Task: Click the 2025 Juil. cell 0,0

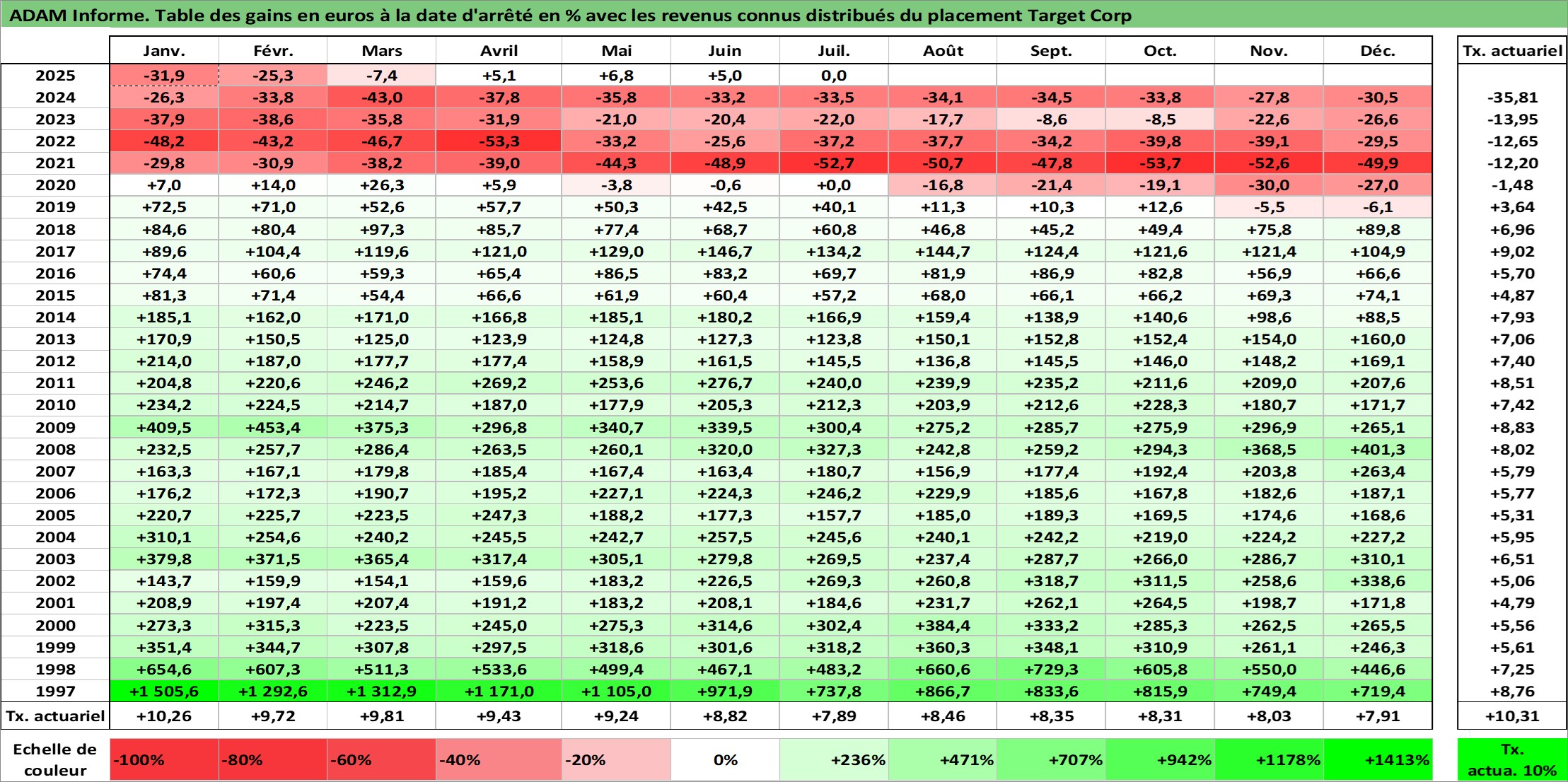Action: [834, 75]
